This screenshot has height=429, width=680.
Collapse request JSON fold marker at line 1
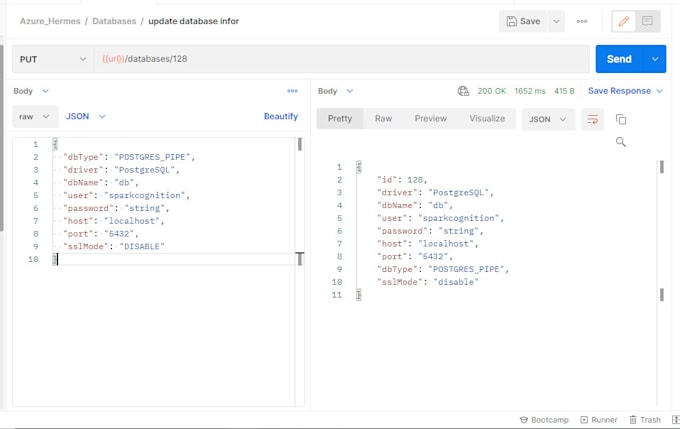55,144
